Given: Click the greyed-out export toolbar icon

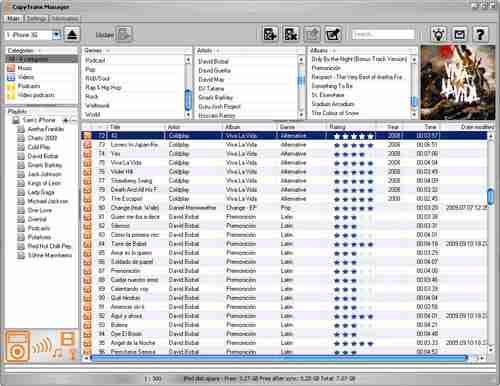Looking at the screenshot, I should pyautogui.click(x=312, y=34).
